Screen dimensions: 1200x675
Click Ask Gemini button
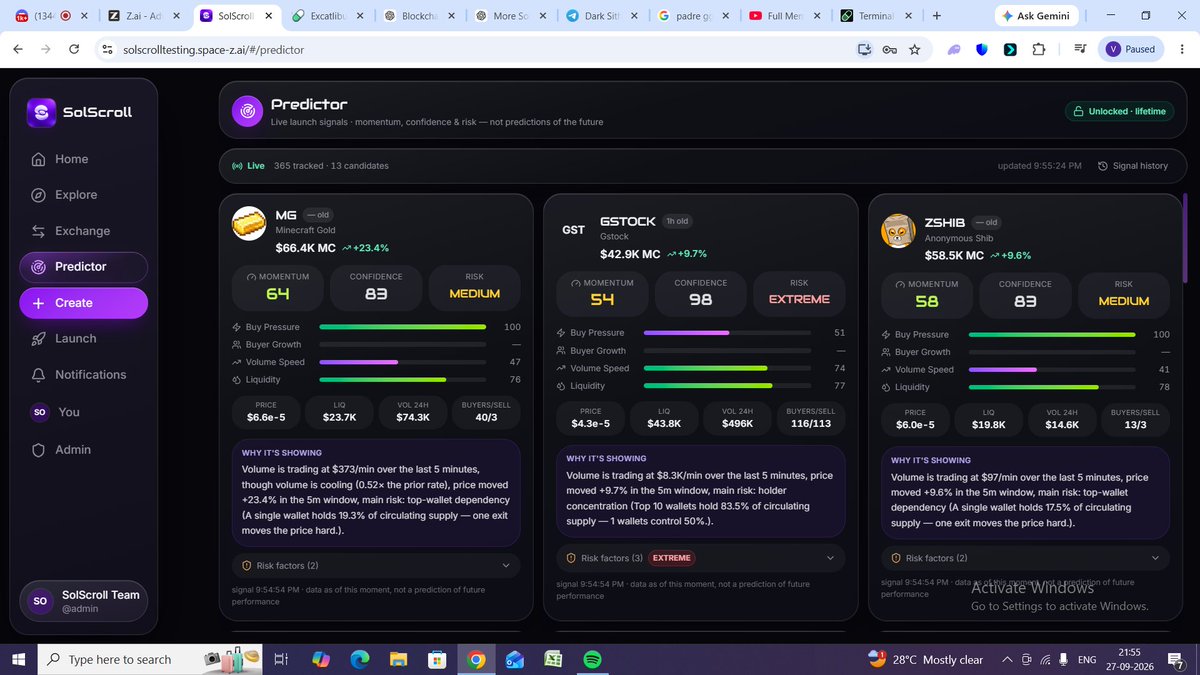point(1036,17)
